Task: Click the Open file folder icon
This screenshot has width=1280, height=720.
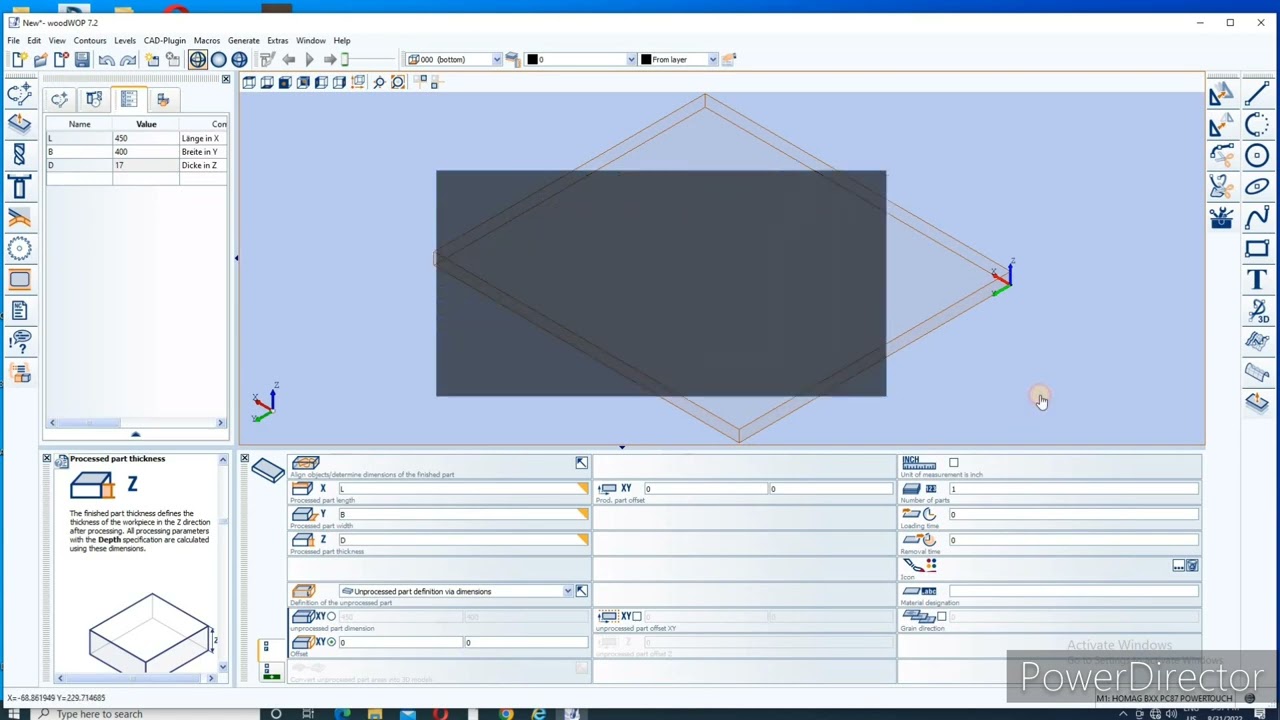Action: click(40, 60)
